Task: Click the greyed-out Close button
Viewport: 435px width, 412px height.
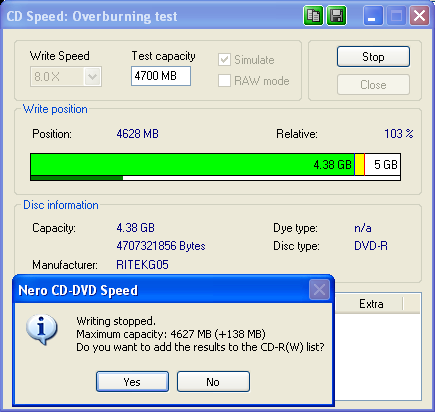Action: tap(373, 85)
